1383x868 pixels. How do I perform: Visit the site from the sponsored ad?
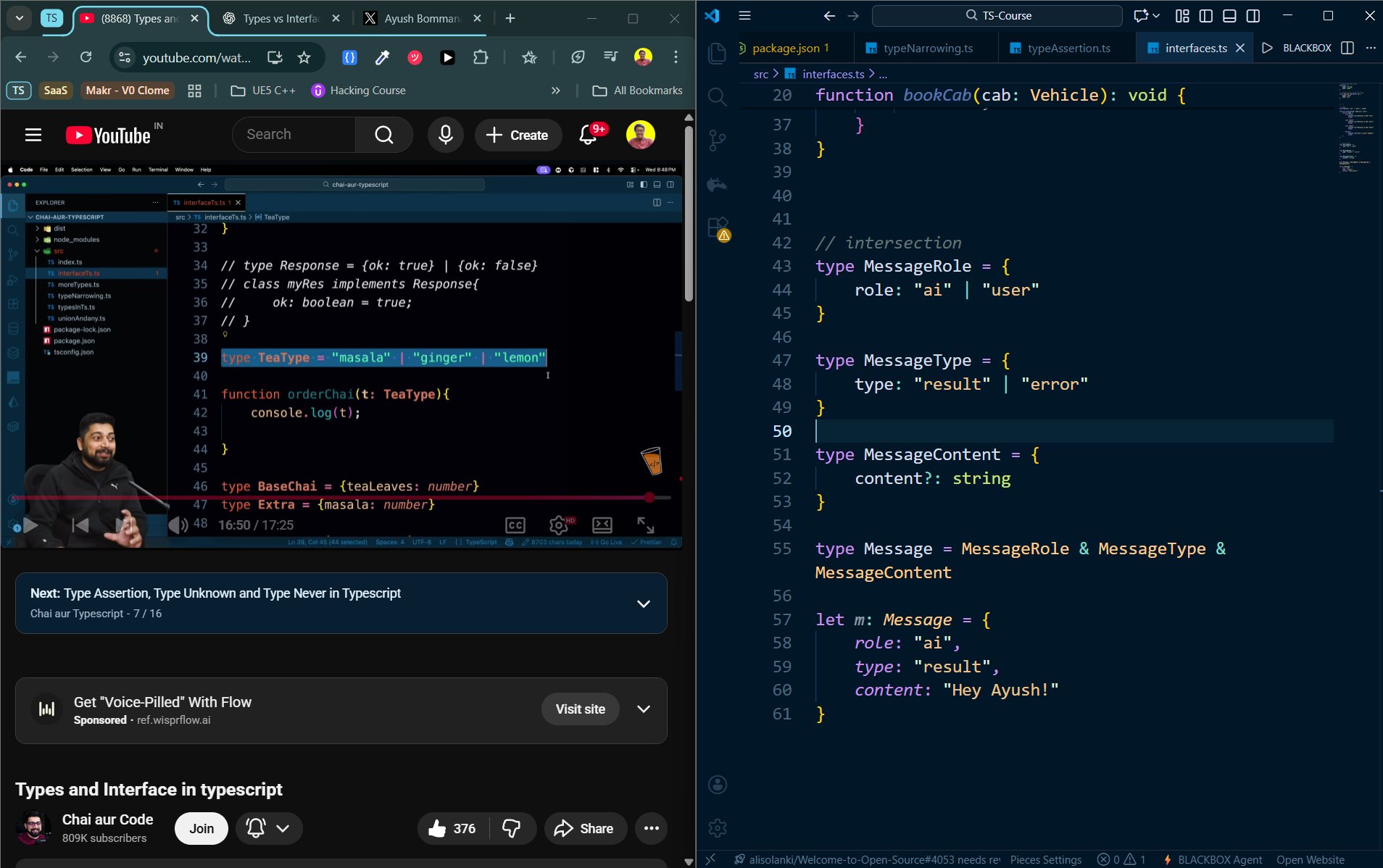pyautogui.click(x=579, y=709)
